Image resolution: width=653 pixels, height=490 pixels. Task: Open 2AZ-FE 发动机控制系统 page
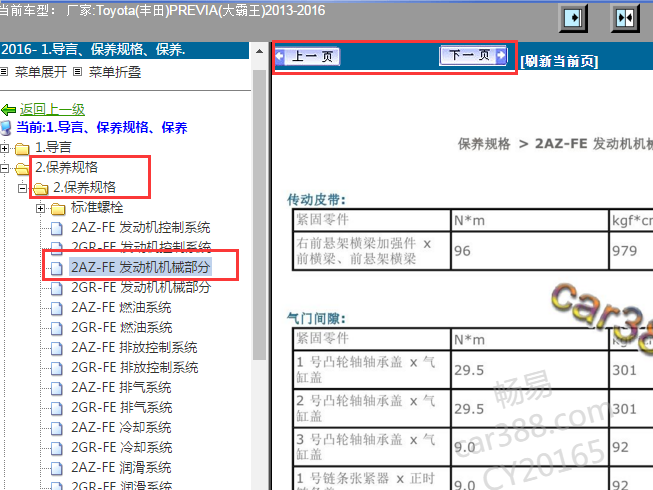tap(141, 227)
